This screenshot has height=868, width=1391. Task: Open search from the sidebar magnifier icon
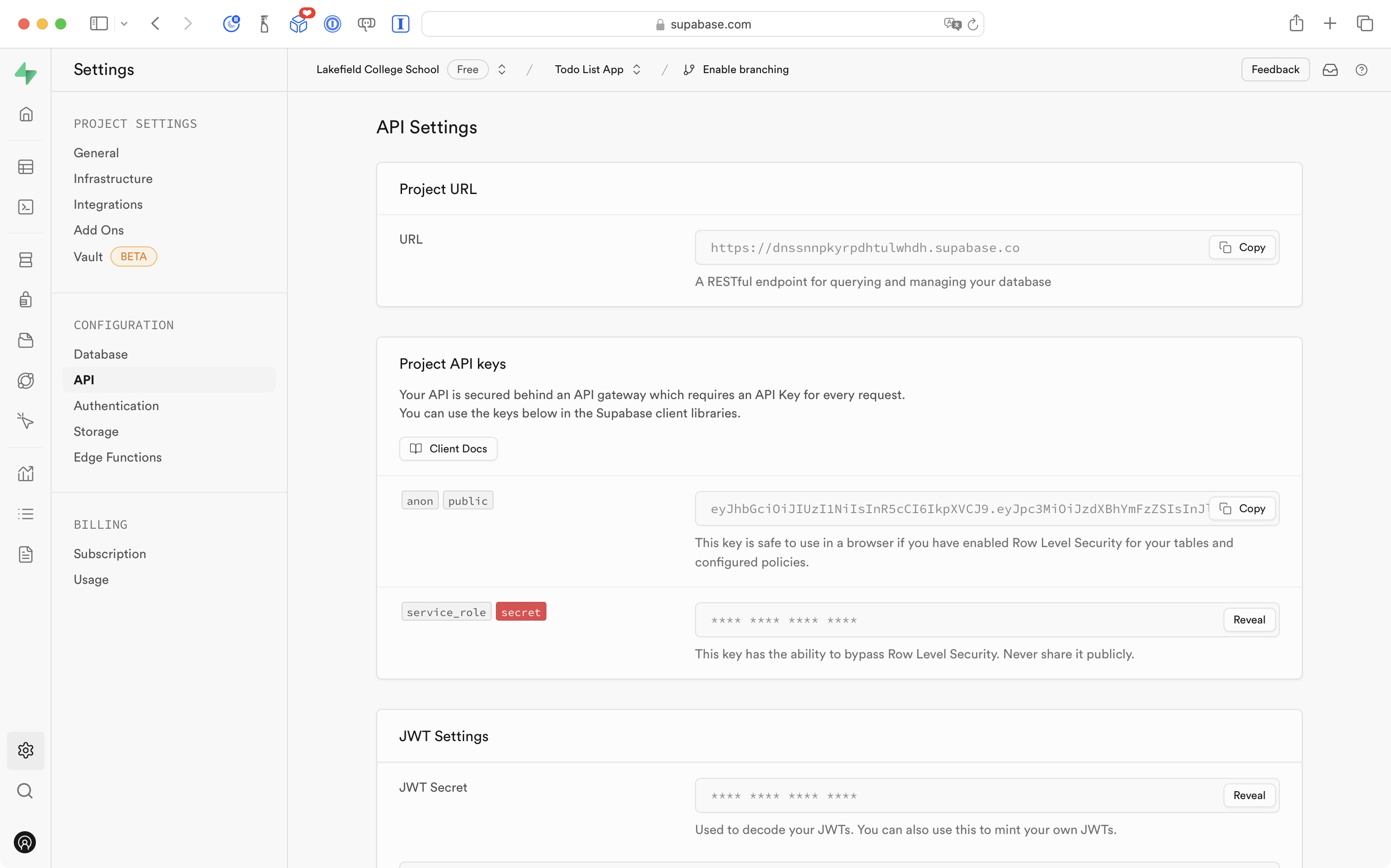25,790
